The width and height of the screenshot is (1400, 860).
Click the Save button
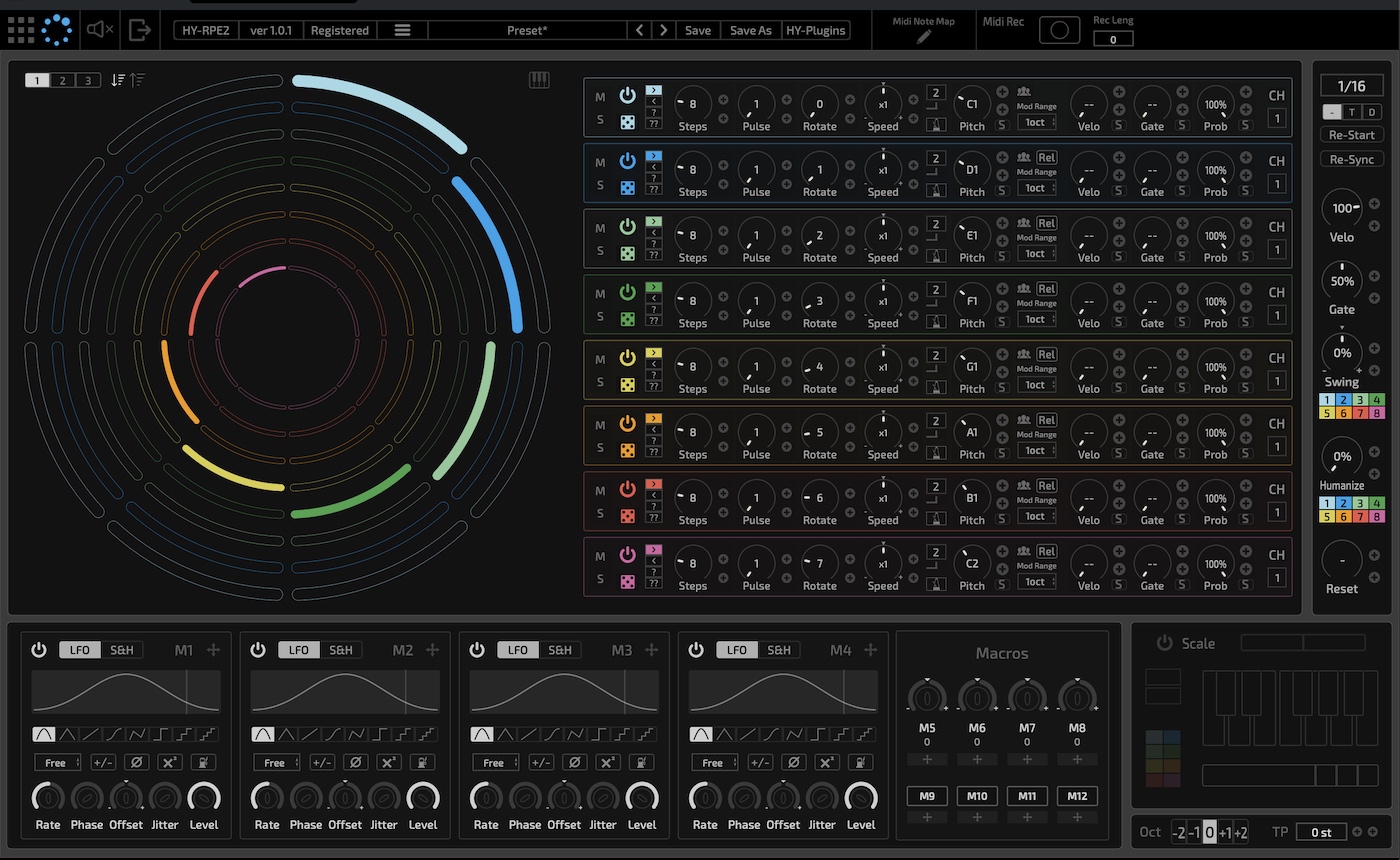coord(698,30)
